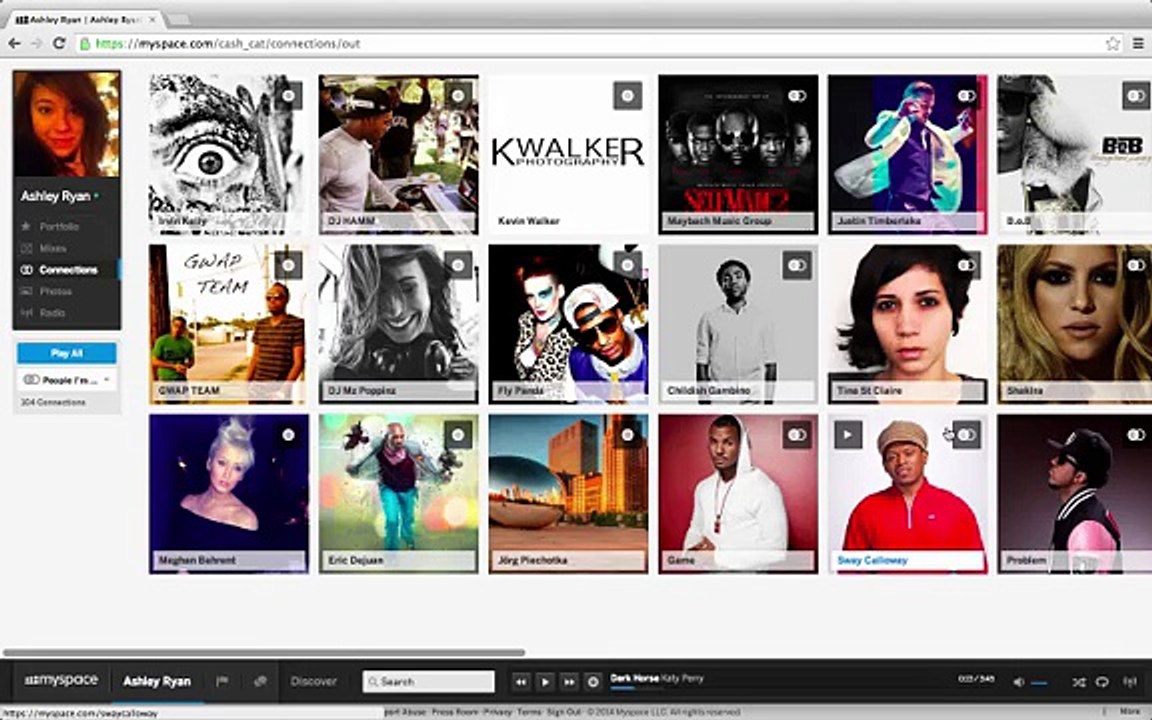Open the Kevin Walker photography card
This screenshot has height=720, width=1152.
569,154
